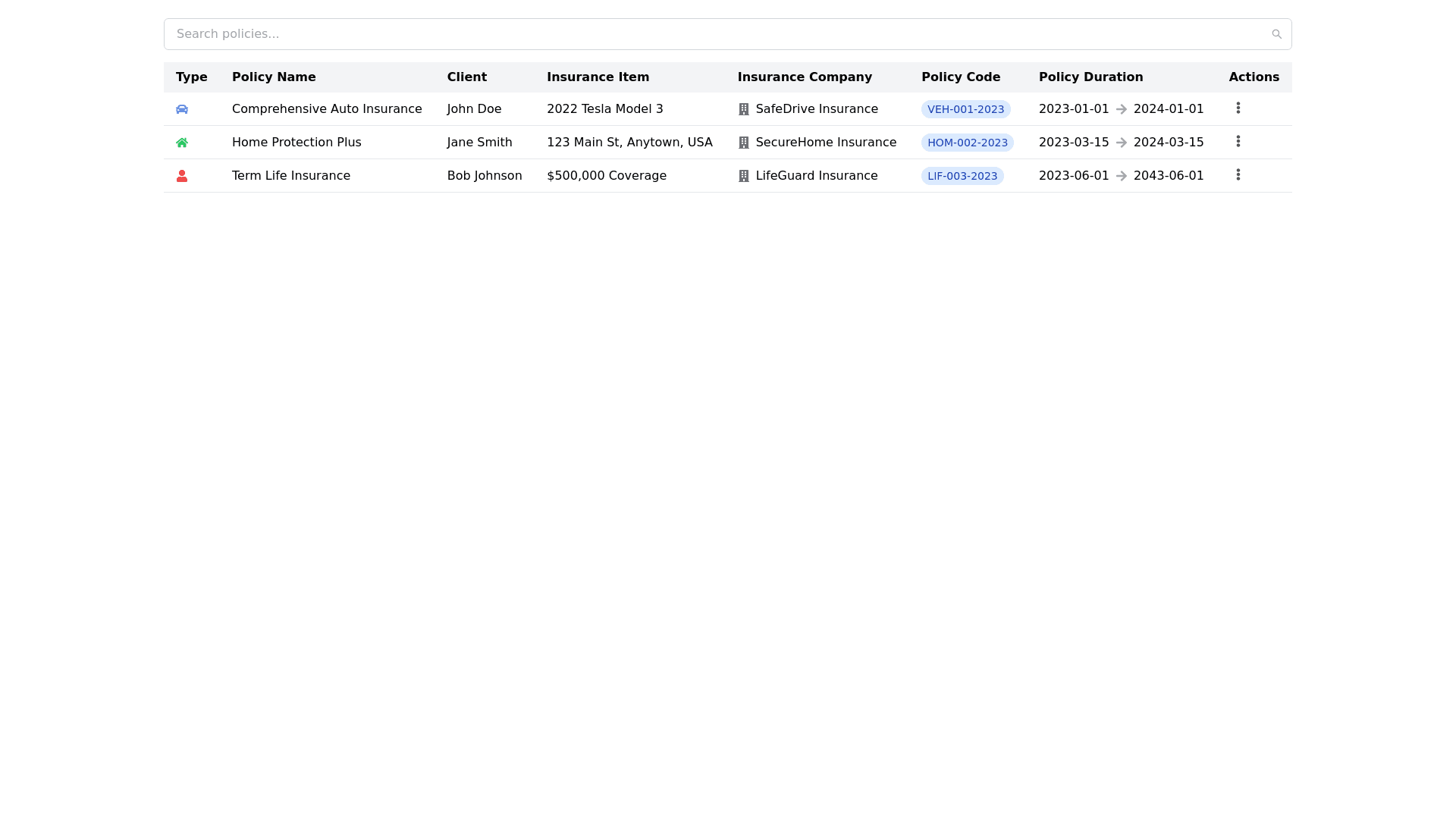The width and height of the screenshot is (1456, 819).
Task: Click the arrow in Comprehensive Auto policy duration
Action: 1121,109
